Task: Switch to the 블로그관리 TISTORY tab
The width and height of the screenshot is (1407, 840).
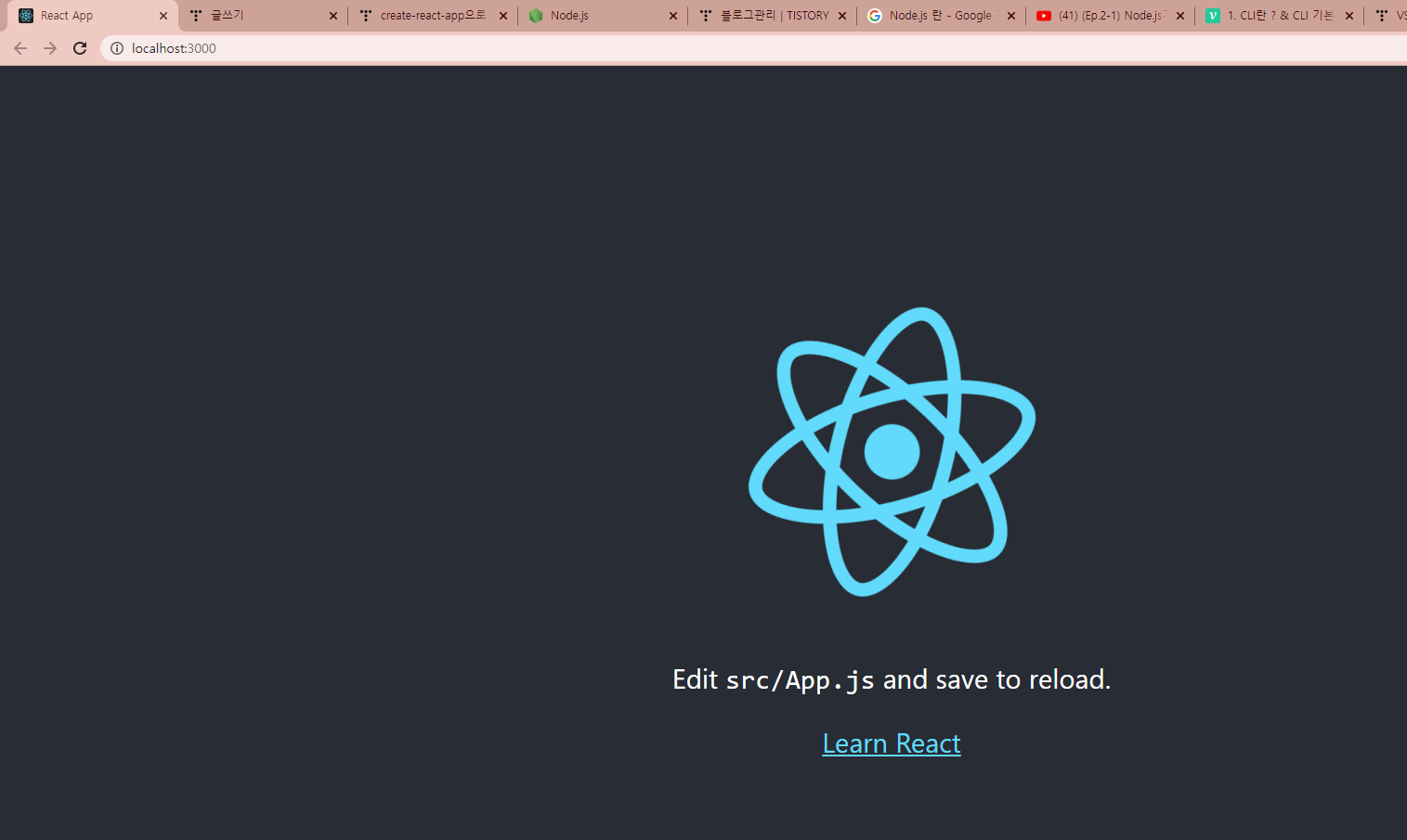Action: pos(773,16)
